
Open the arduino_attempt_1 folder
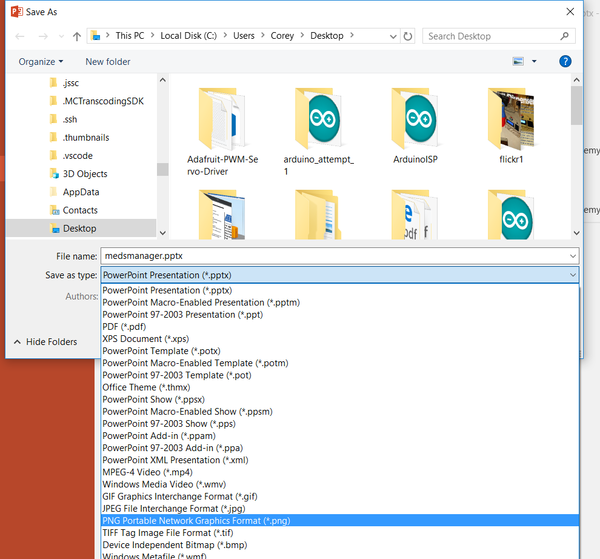tap(318, 132)
